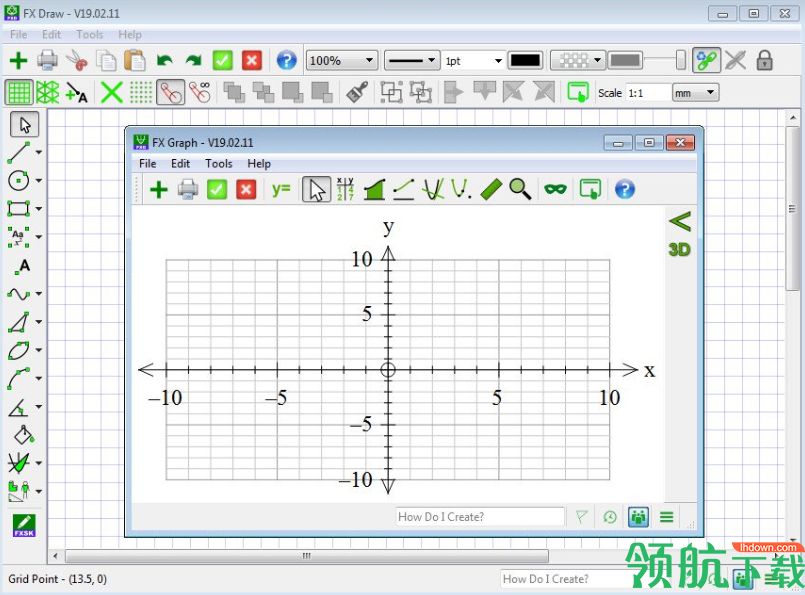805x595 pixels.
Task: Click the tangent line icon in FX Graph
Action: [404, 189]
